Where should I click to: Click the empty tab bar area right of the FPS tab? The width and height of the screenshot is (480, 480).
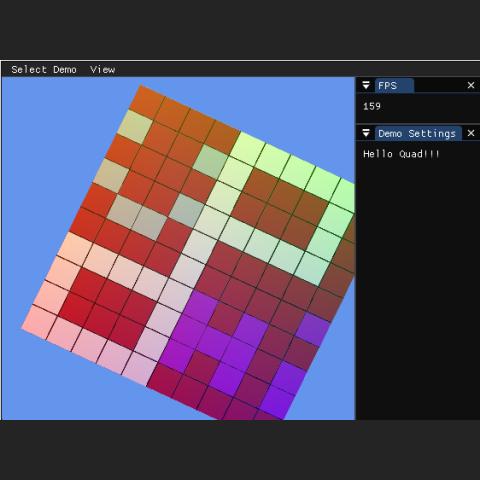point(439,86)
